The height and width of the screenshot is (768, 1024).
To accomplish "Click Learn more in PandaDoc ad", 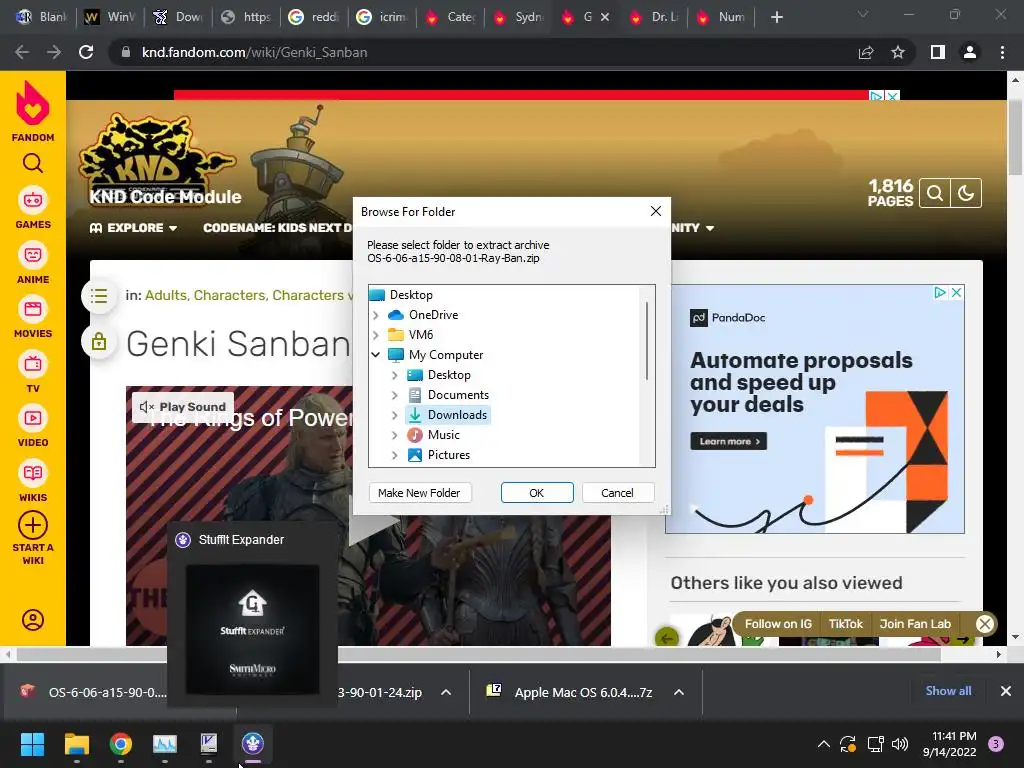I will (729, 441).
